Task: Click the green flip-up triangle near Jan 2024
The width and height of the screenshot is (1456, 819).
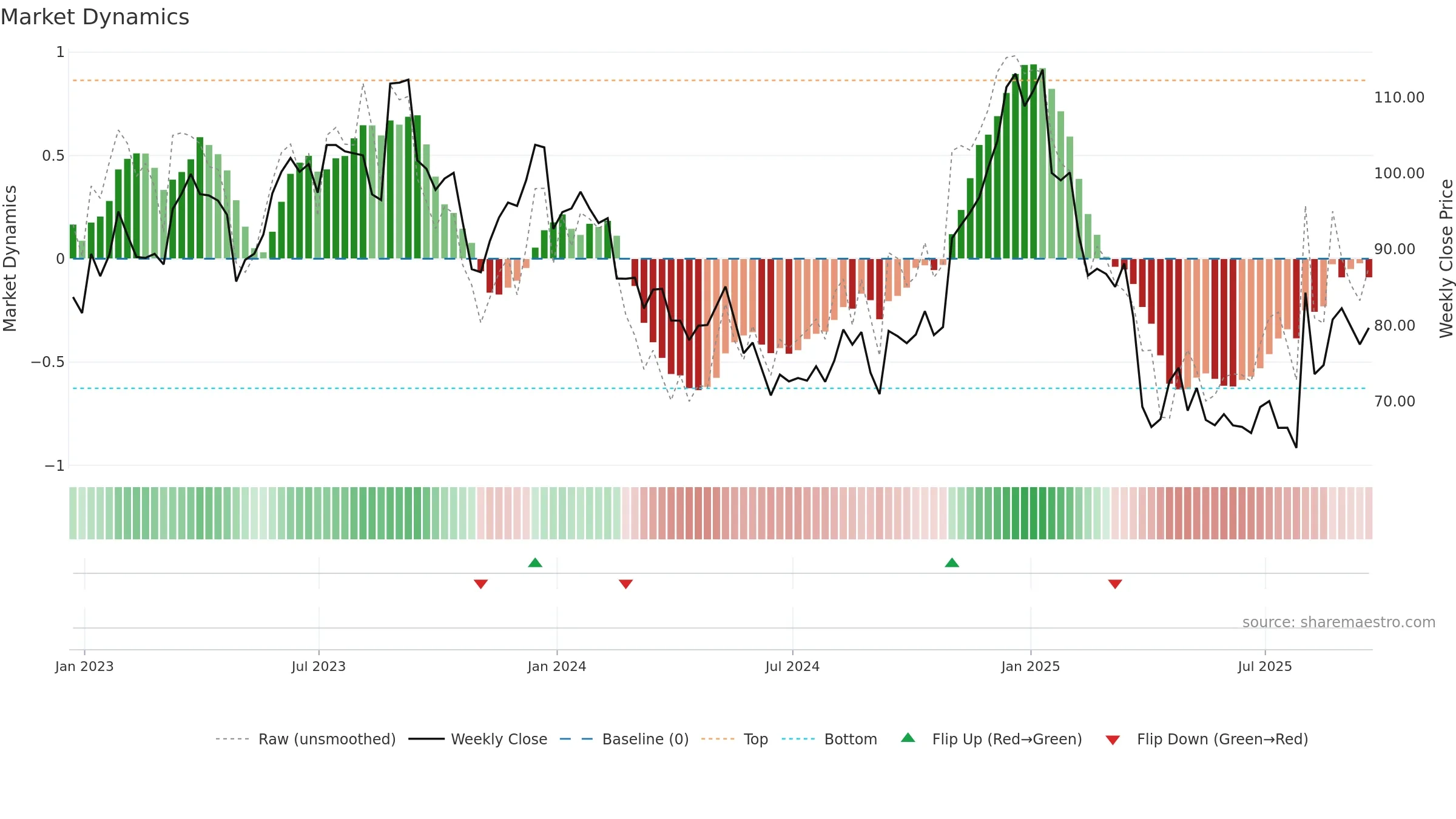Action: (535, 562)
